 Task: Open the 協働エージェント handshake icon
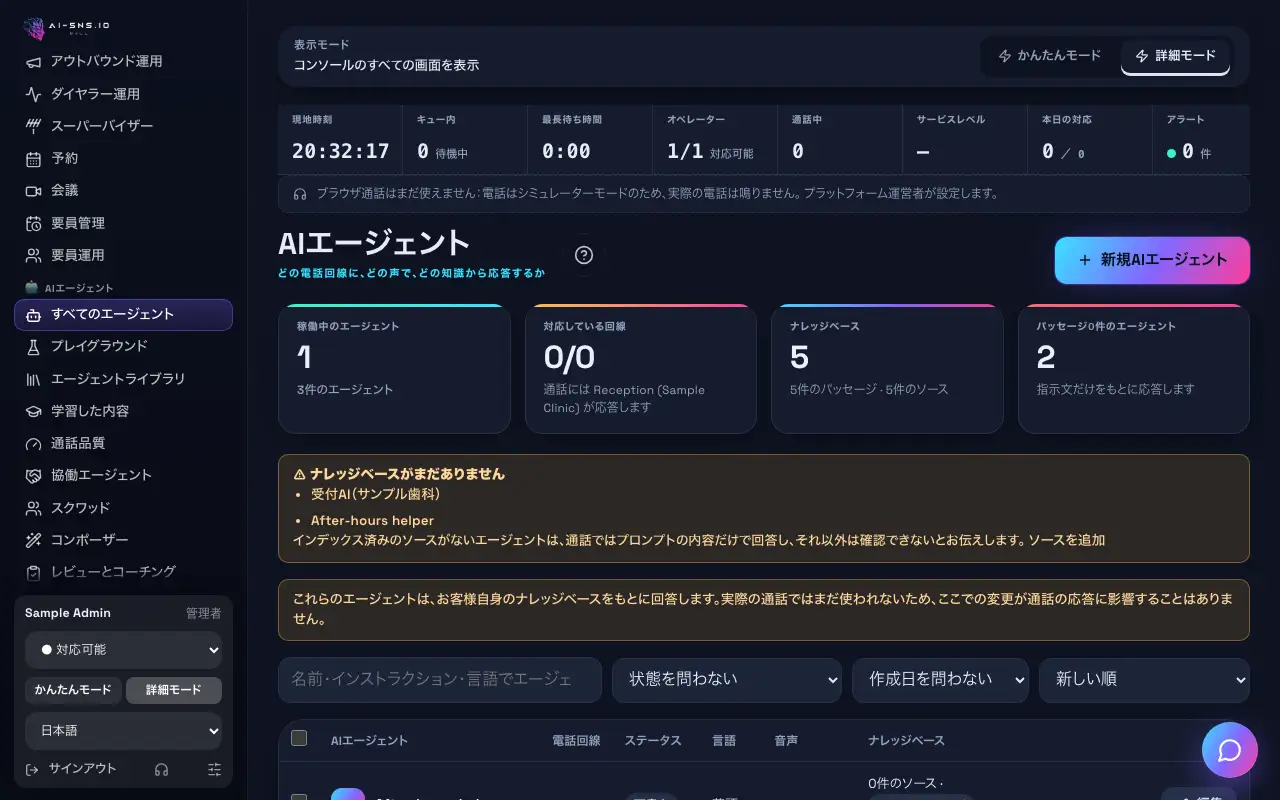point(33,475)
